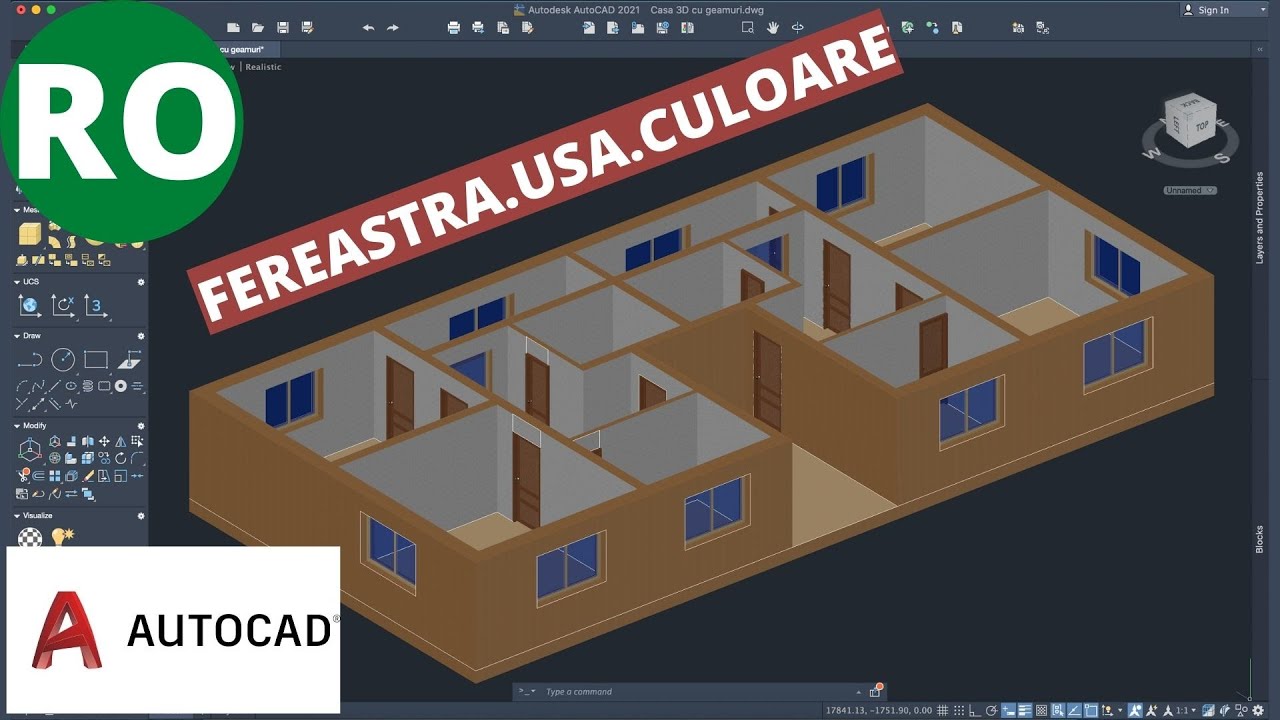The image size is (1280, 720).
Task: Select the Circle tool in the Draw panel
Action: tap(63, 360)
